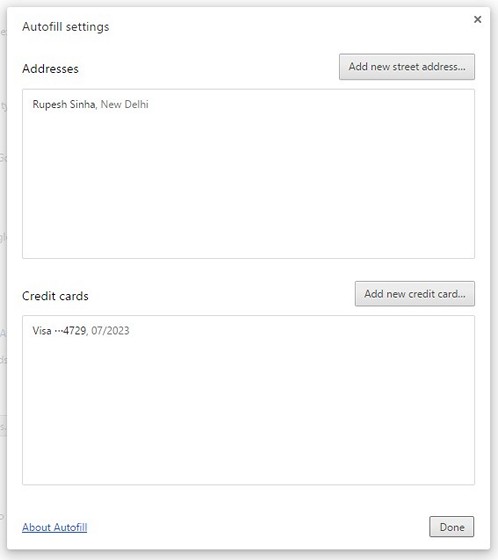This screenshot has height=560, width=498.
Task: Click the Addresses section heading
Action: tap(50, 69)
